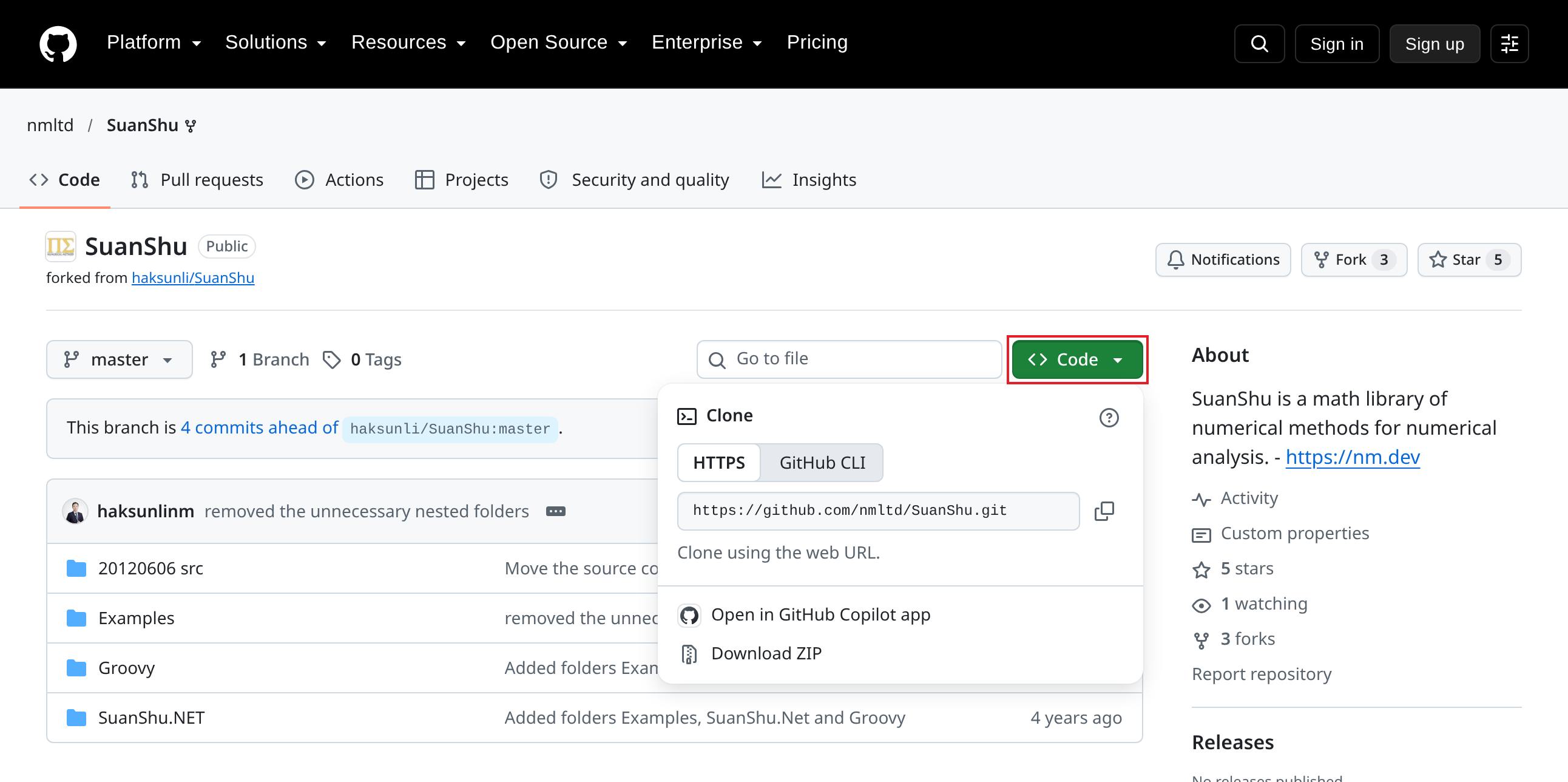Click the Notifications bell button
This screenshot has width=1568, height=782.
coord(1222,260)
